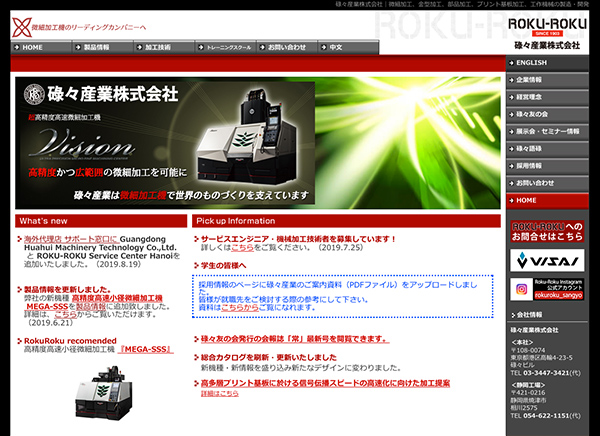600x436 pixels.
Task: Switch to 中文 in the top navigation
Action: click(x=348, y=47)
